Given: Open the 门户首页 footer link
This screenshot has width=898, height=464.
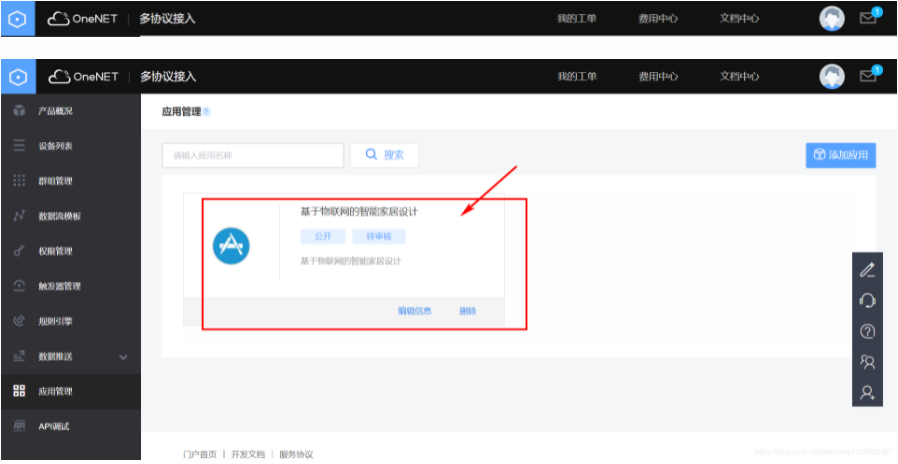Looking at the screenshot, I should [x=200, y=454].
